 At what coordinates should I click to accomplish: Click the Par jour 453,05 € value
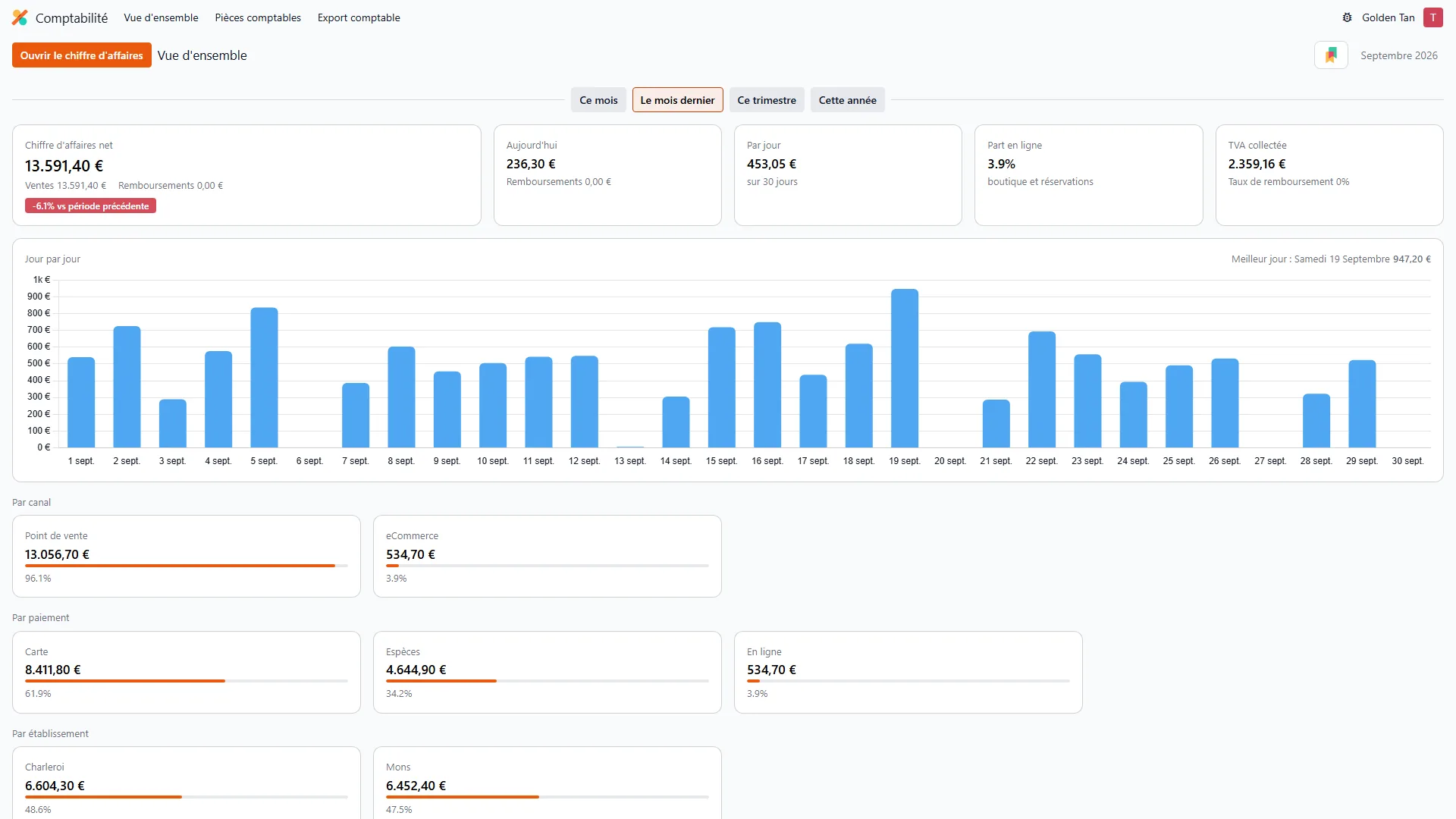point(771,164)
